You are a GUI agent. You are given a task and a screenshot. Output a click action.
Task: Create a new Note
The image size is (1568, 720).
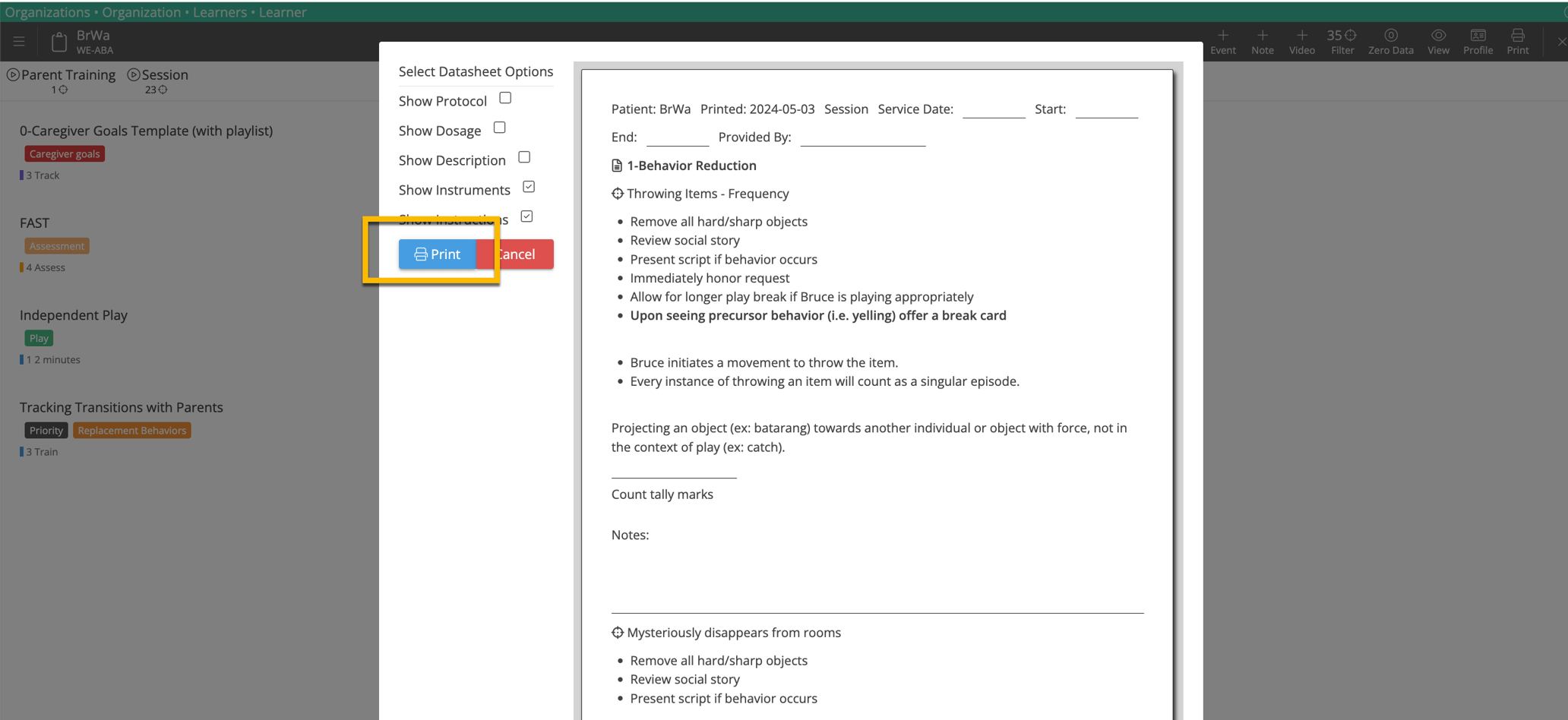[1263, 41]
